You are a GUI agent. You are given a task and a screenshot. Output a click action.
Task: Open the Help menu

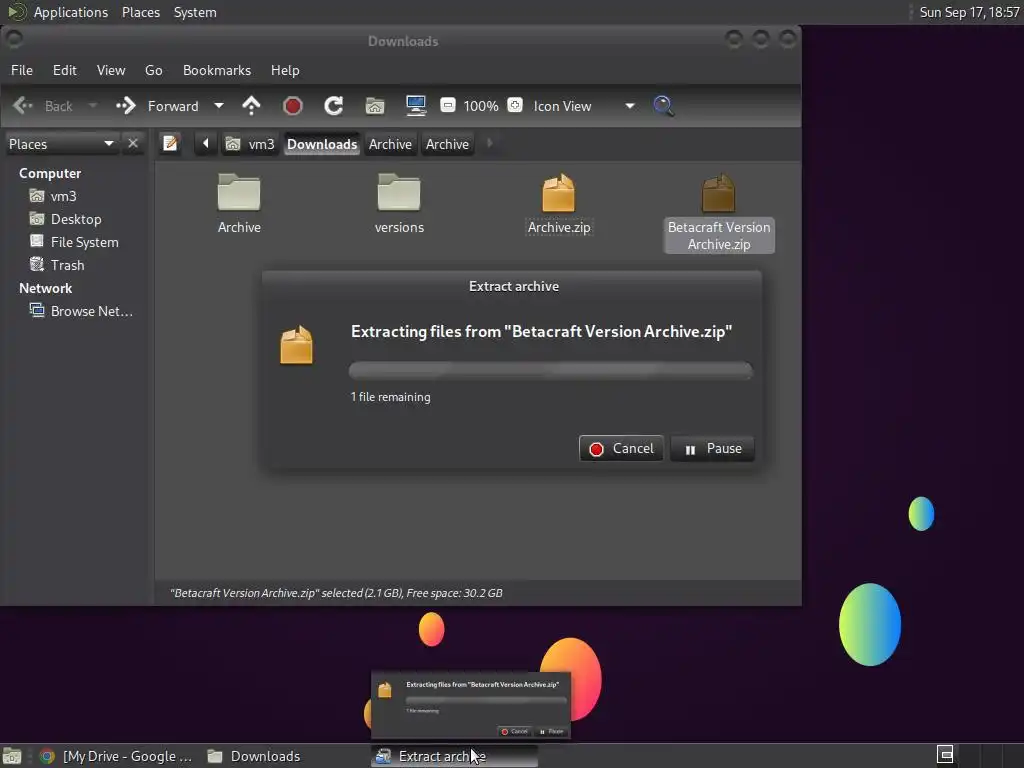pos(285,70)
